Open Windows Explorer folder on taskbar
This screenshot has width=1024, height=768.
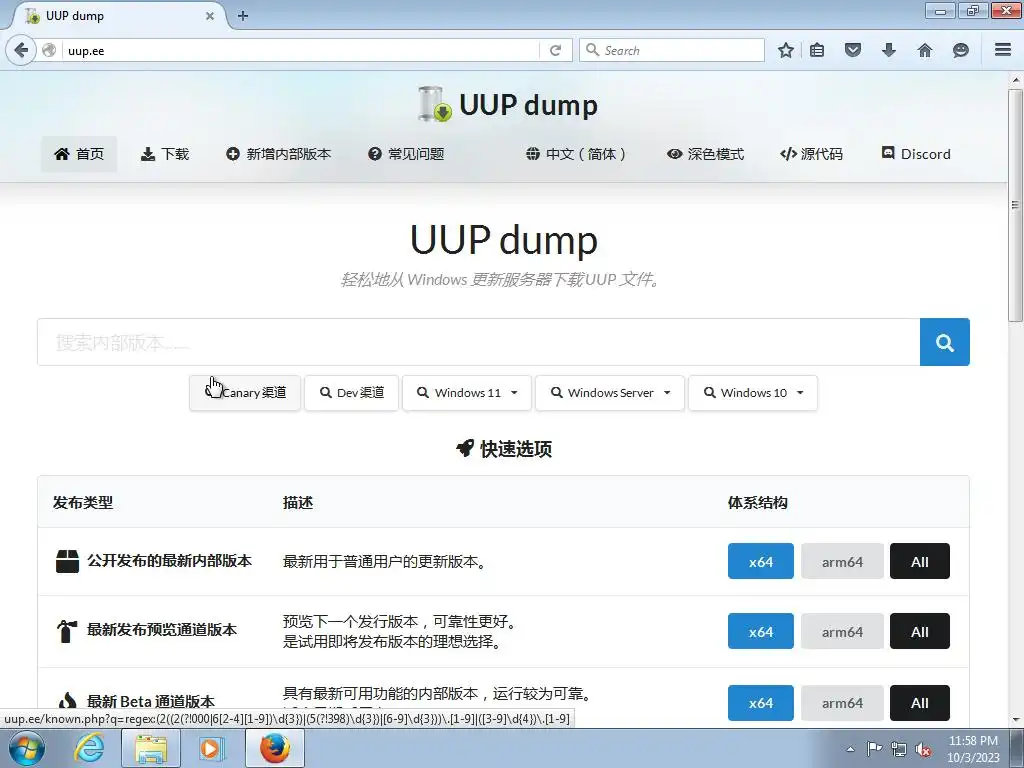151,748
